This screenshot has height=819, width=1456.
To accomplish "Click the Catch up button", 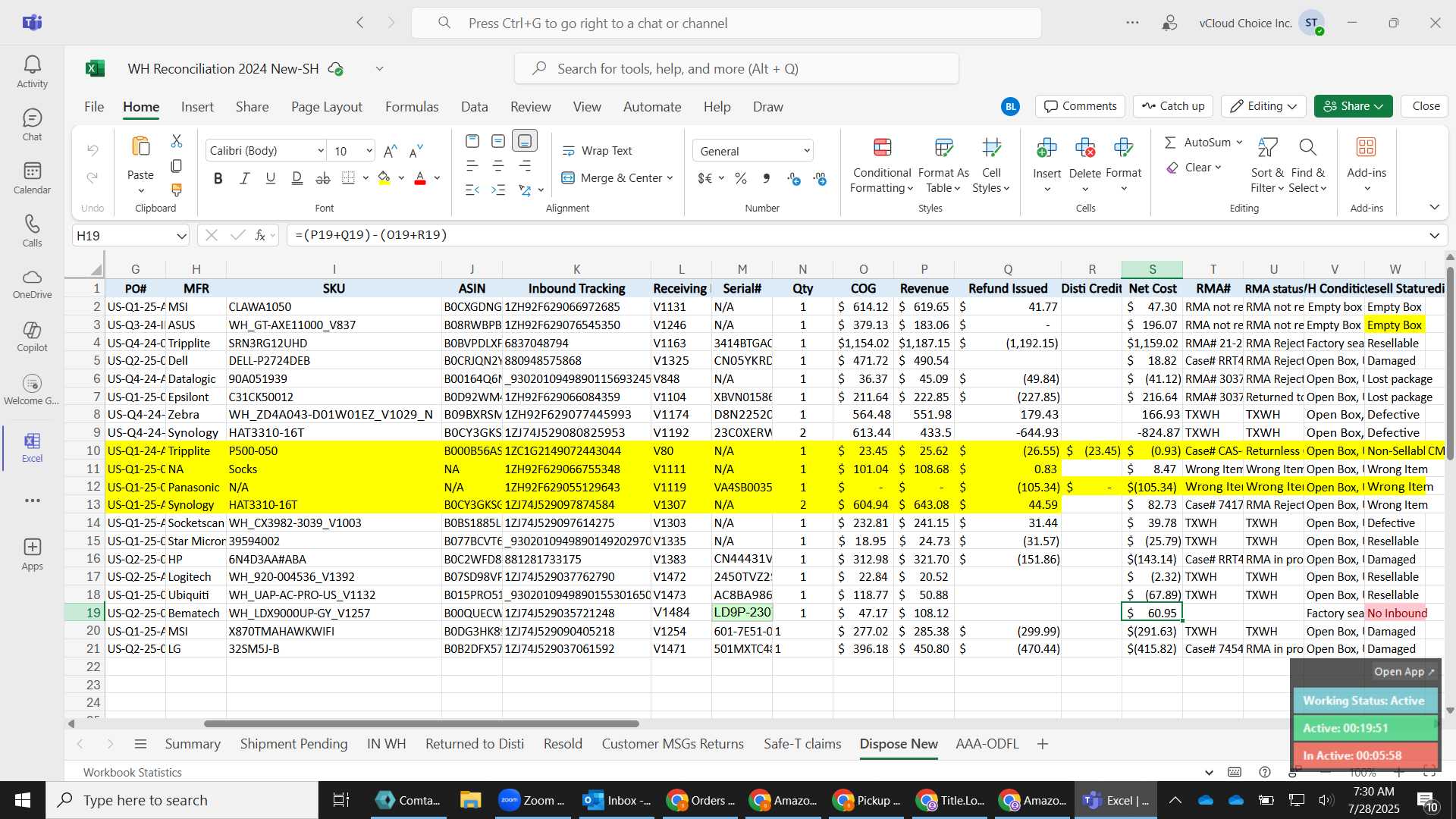I will tap(1173, 106).
